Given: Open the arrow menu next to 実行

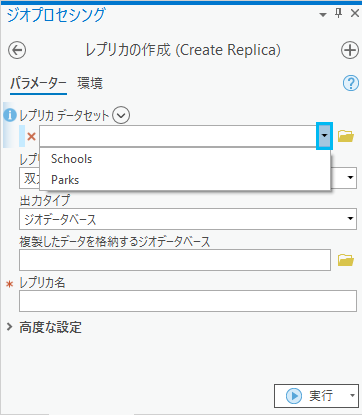Looking at the screenshot, I should tap(352, 396).
